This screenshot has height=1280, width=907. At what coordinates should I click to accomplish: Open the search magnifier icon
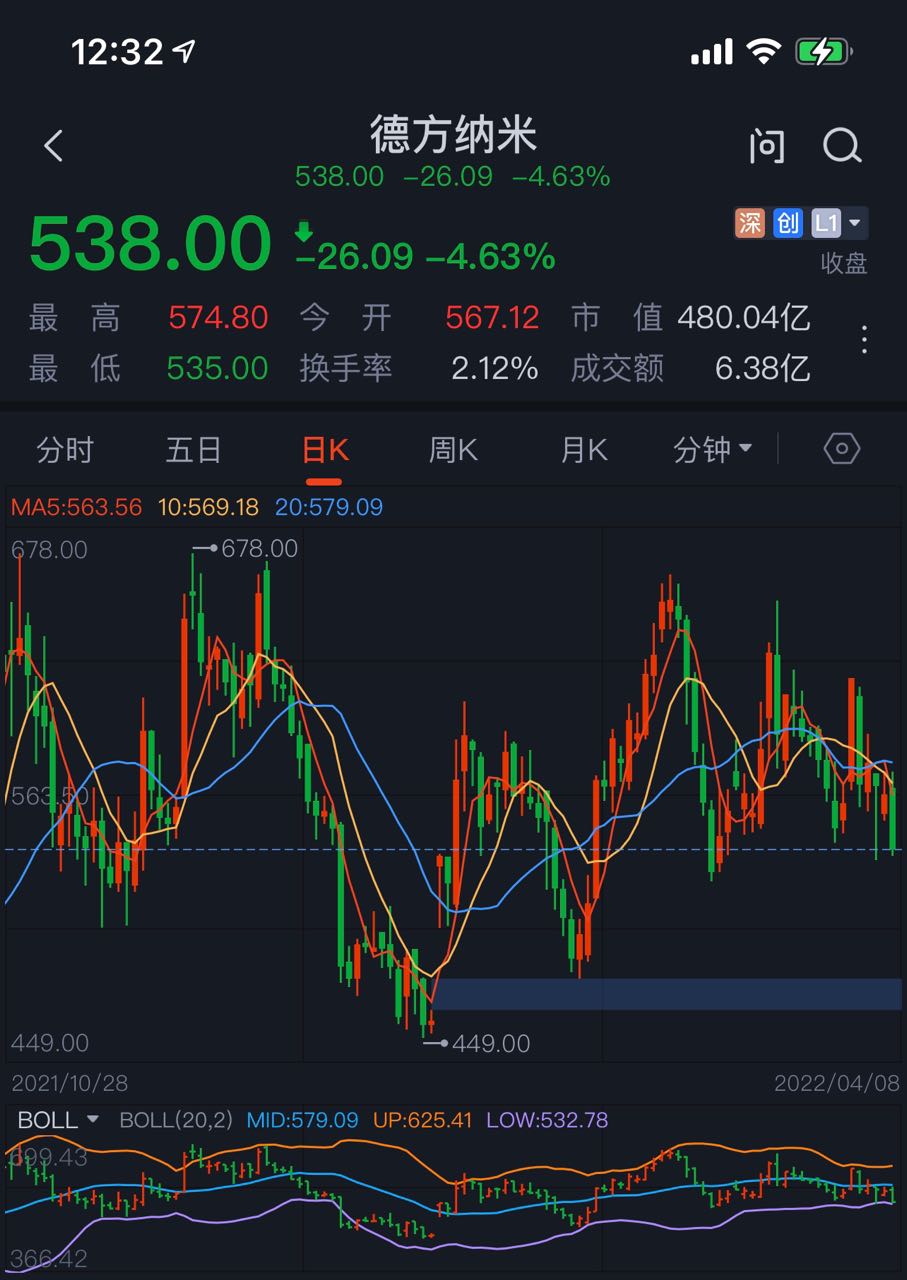pyautogui.click(x=842, y=146)
